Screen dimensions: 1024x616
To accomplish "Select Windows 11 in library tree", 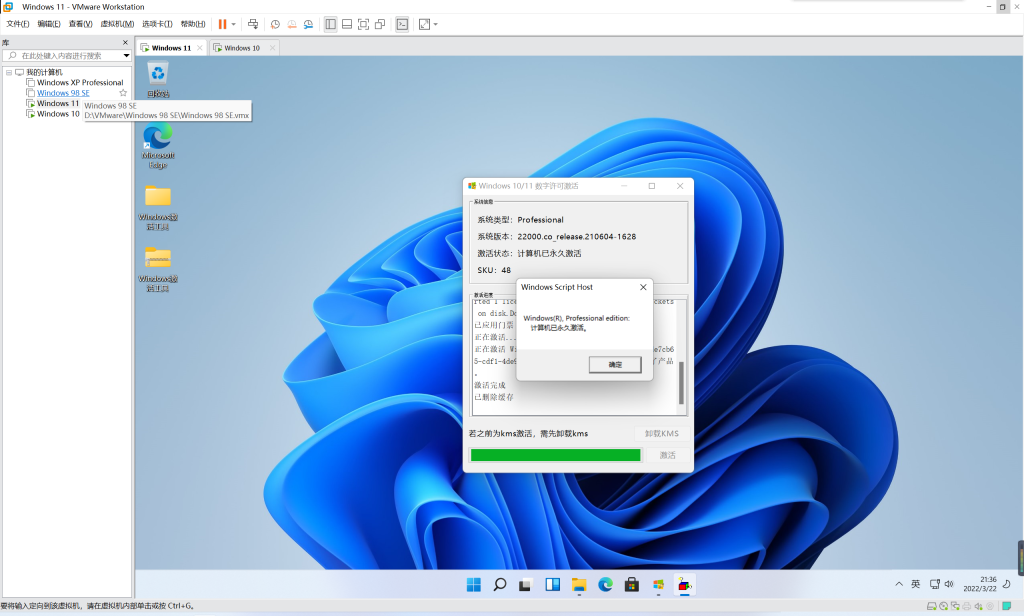I will pos(57,103).
